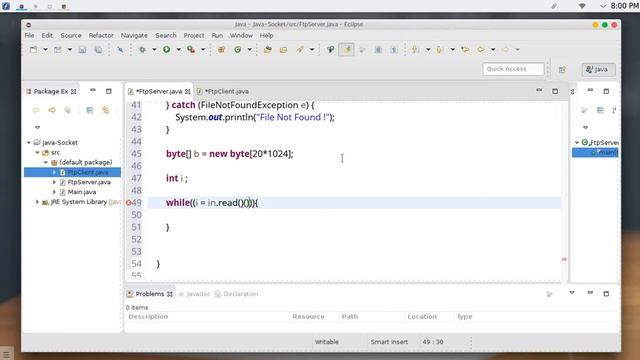Switch to the Declaration tab
Image resolution: width=640 pixels, height=360 pixels.
point(237,294)
